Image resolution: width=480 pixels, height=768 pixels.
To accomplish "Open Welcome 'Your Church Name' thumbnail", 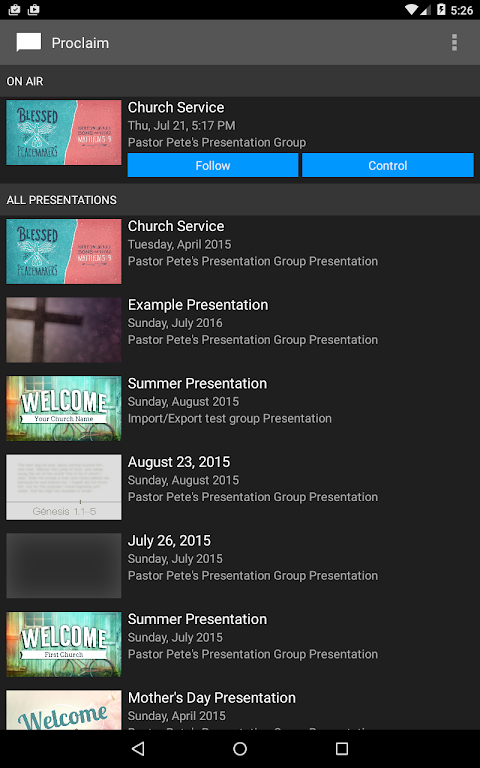I will (64, 408).
